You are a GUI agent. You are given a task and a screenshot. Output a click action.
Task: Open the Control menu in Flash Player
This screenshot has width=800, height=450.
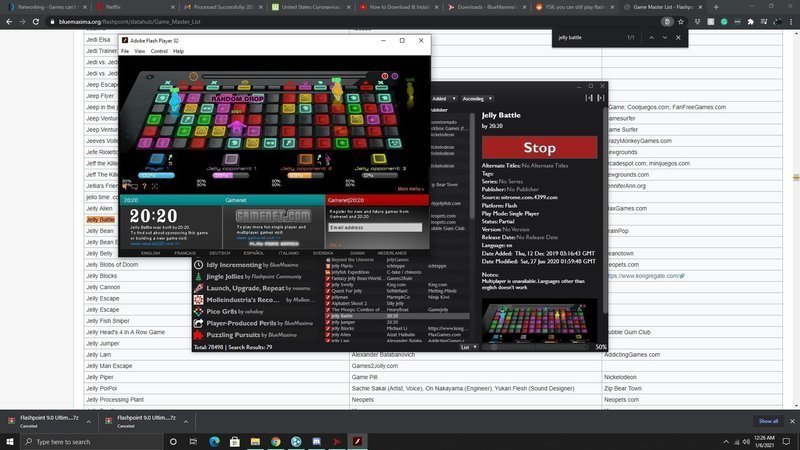(159, 51)
